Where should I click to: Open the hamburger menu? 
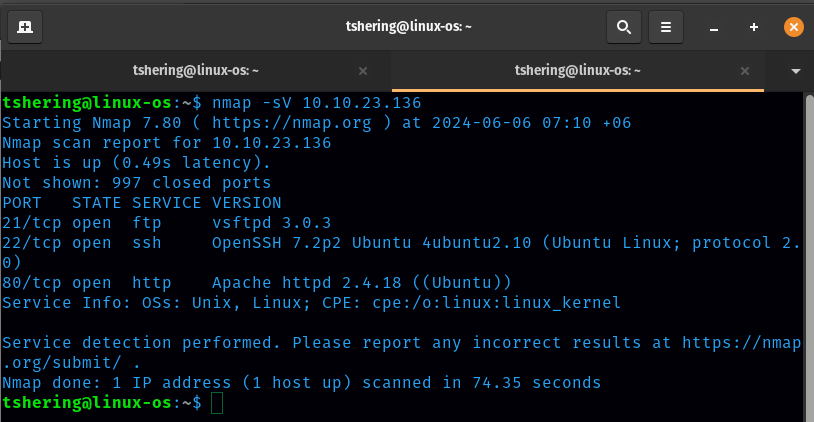tap(667, 27)
